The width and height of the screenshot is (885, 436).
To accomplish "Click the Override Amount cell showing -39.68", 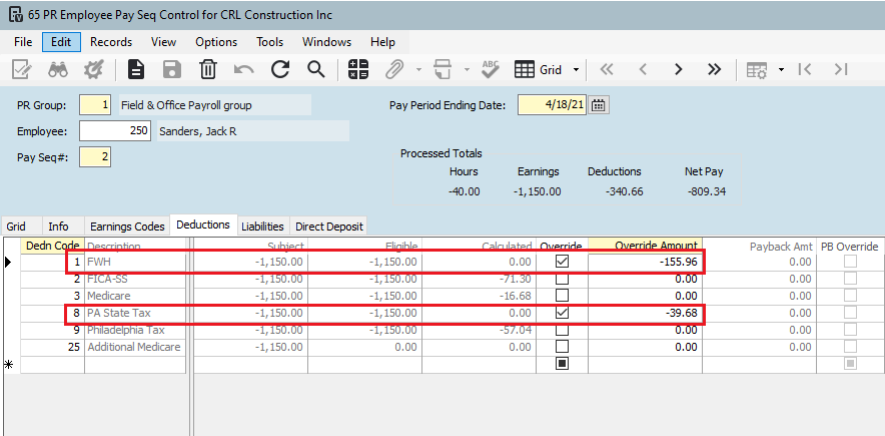I will tap(645, 312).
